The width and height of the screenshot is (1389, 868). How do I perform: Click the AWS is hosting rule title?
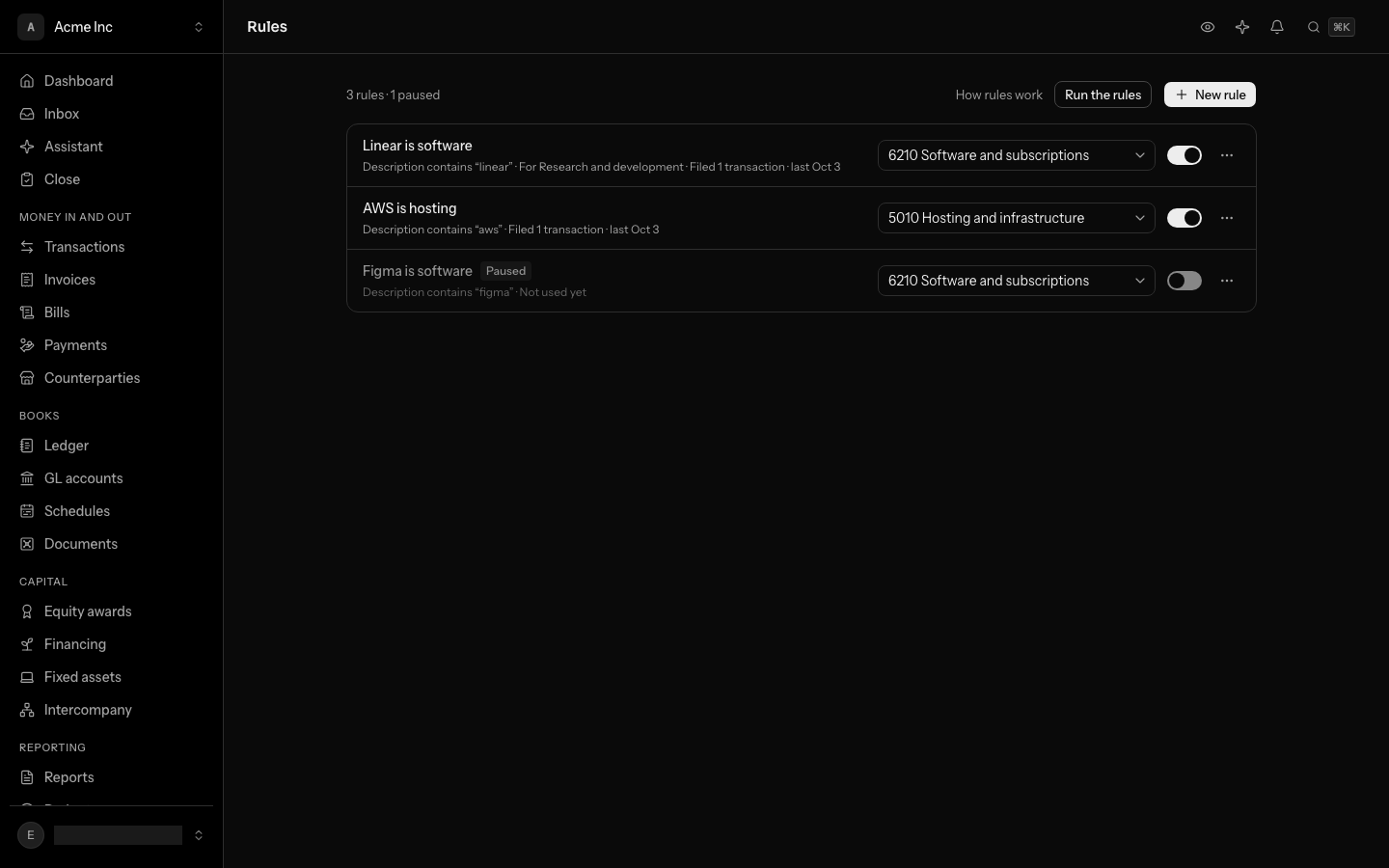(x=410, y=208)
